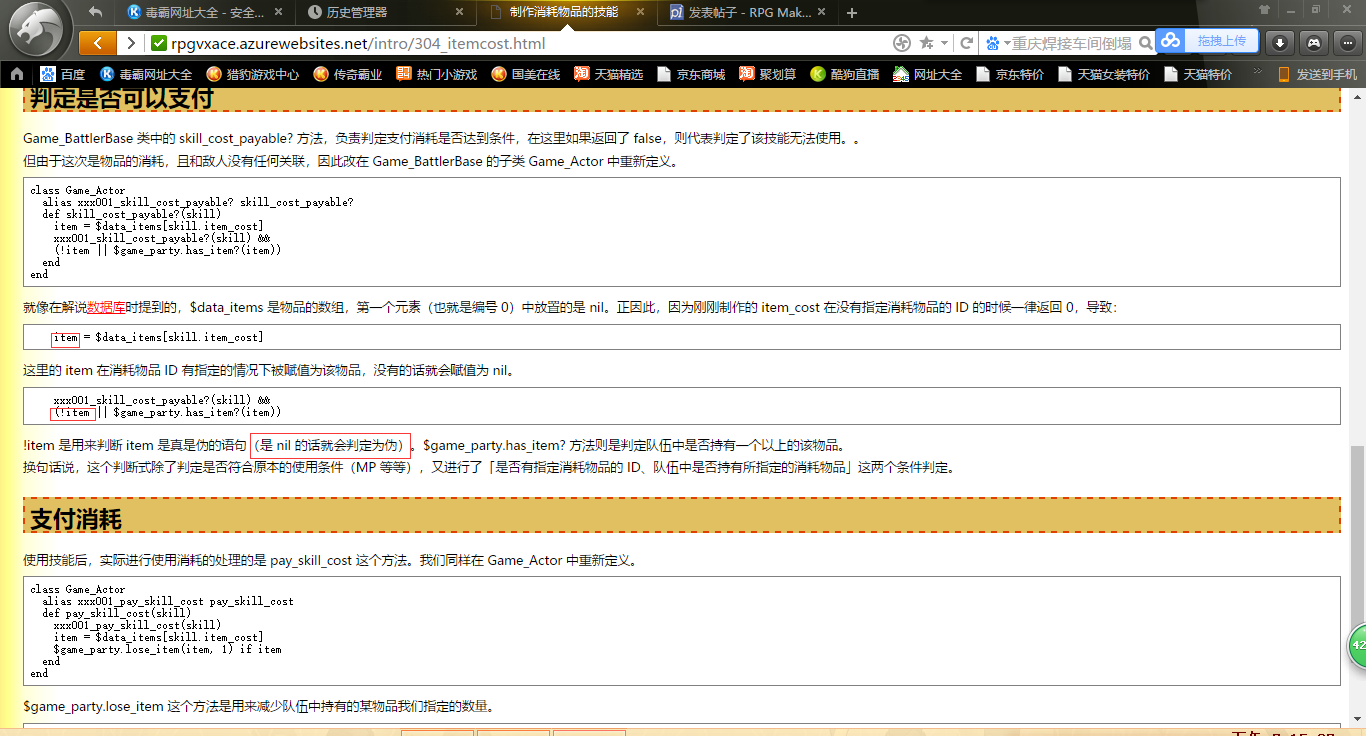Open the 聚划算 bookmark
This screenshot has width=1366, height=736.
tap(767, 74)
